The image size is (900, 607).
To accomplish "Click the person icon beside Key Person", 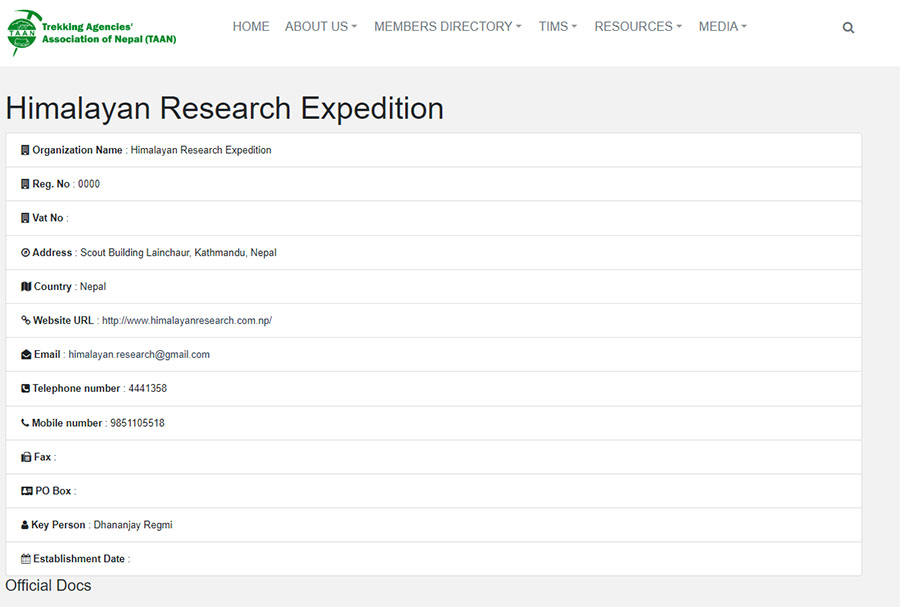I will click(24, 525).
